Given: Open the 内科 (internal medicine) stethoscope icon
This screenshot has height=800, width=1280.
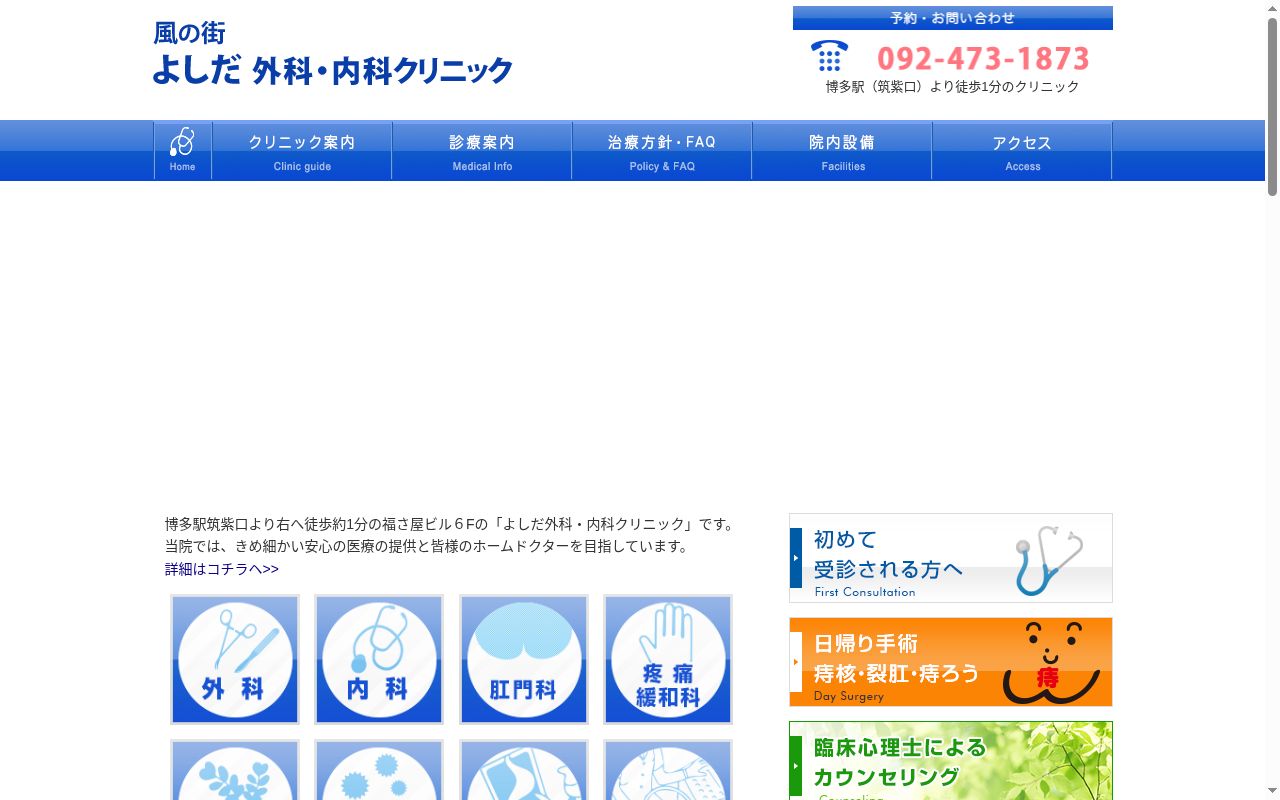Looking at the screenshot, I should tap(379, 659).
